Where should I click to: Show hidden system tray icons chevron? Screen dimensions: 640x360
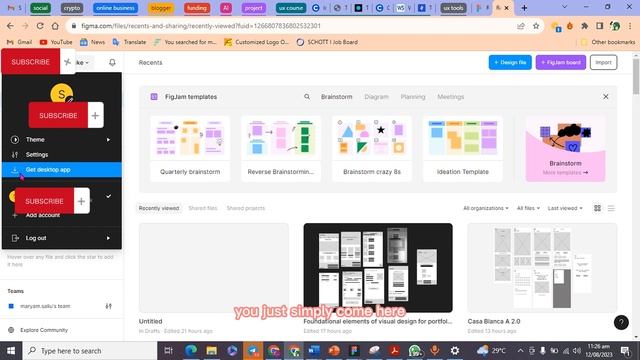coord(520,351)
